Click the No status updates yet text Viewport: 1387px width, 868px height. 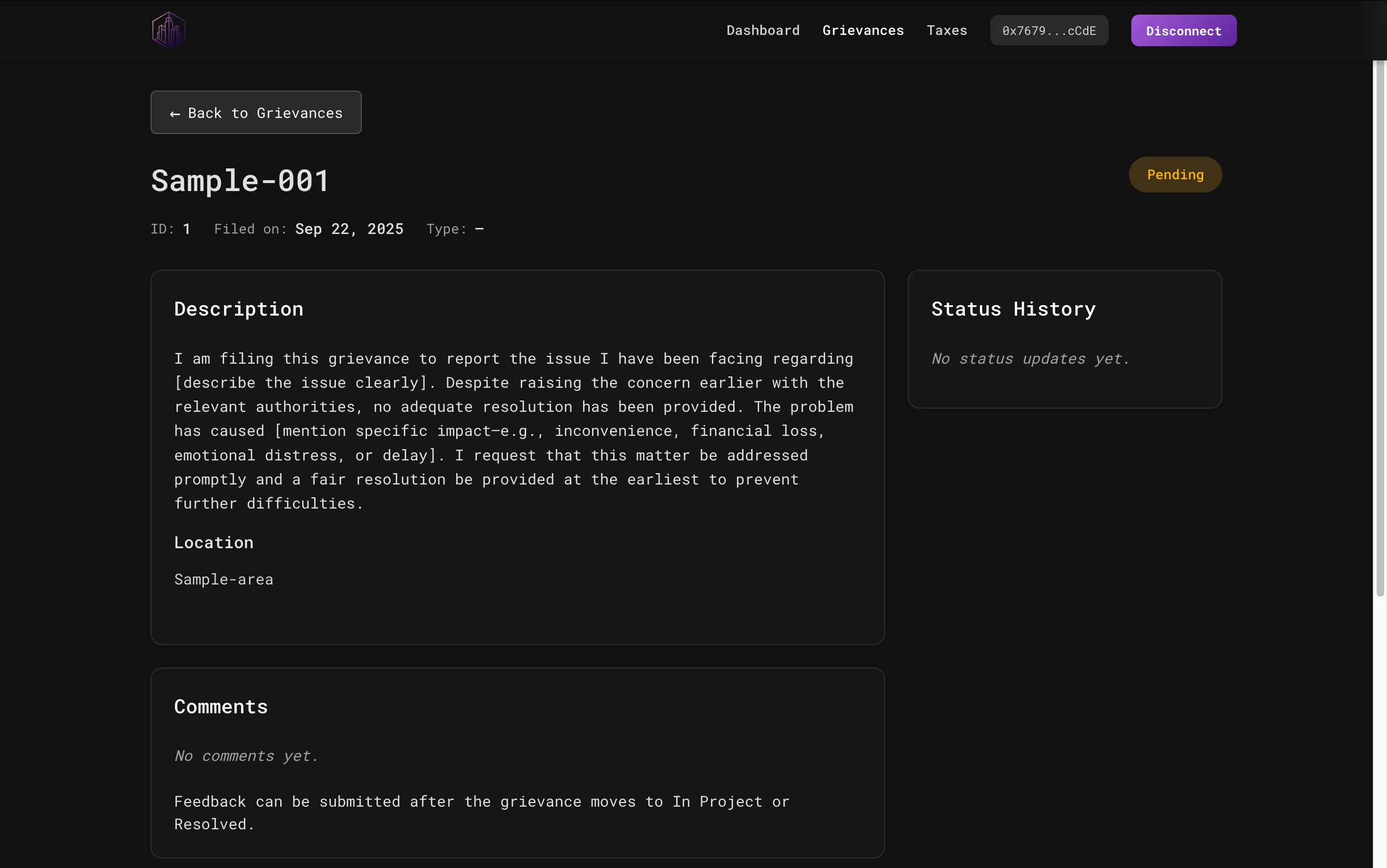coord(1030,359)
